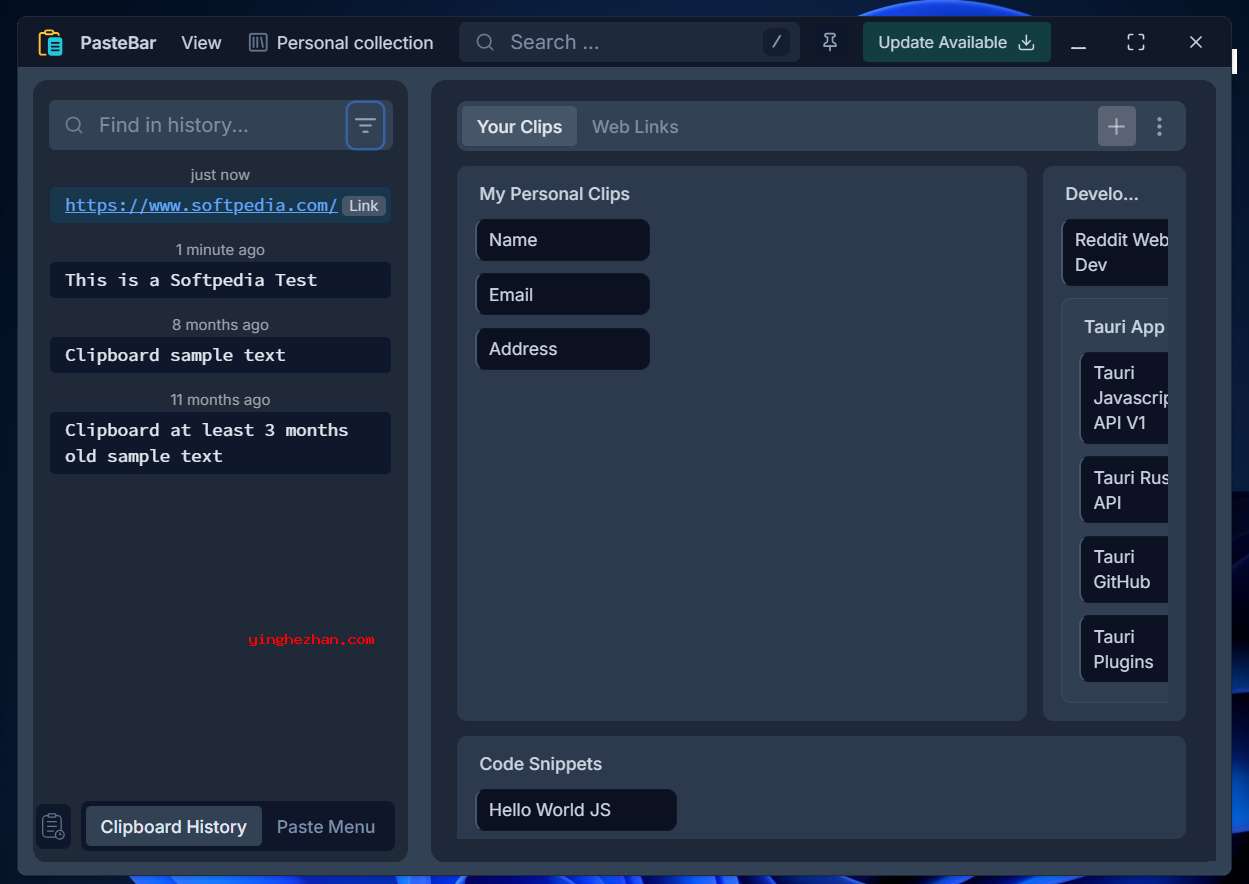Select the Clipboard History tab
Screen dimensions: 1249x884
coord(174,827)
